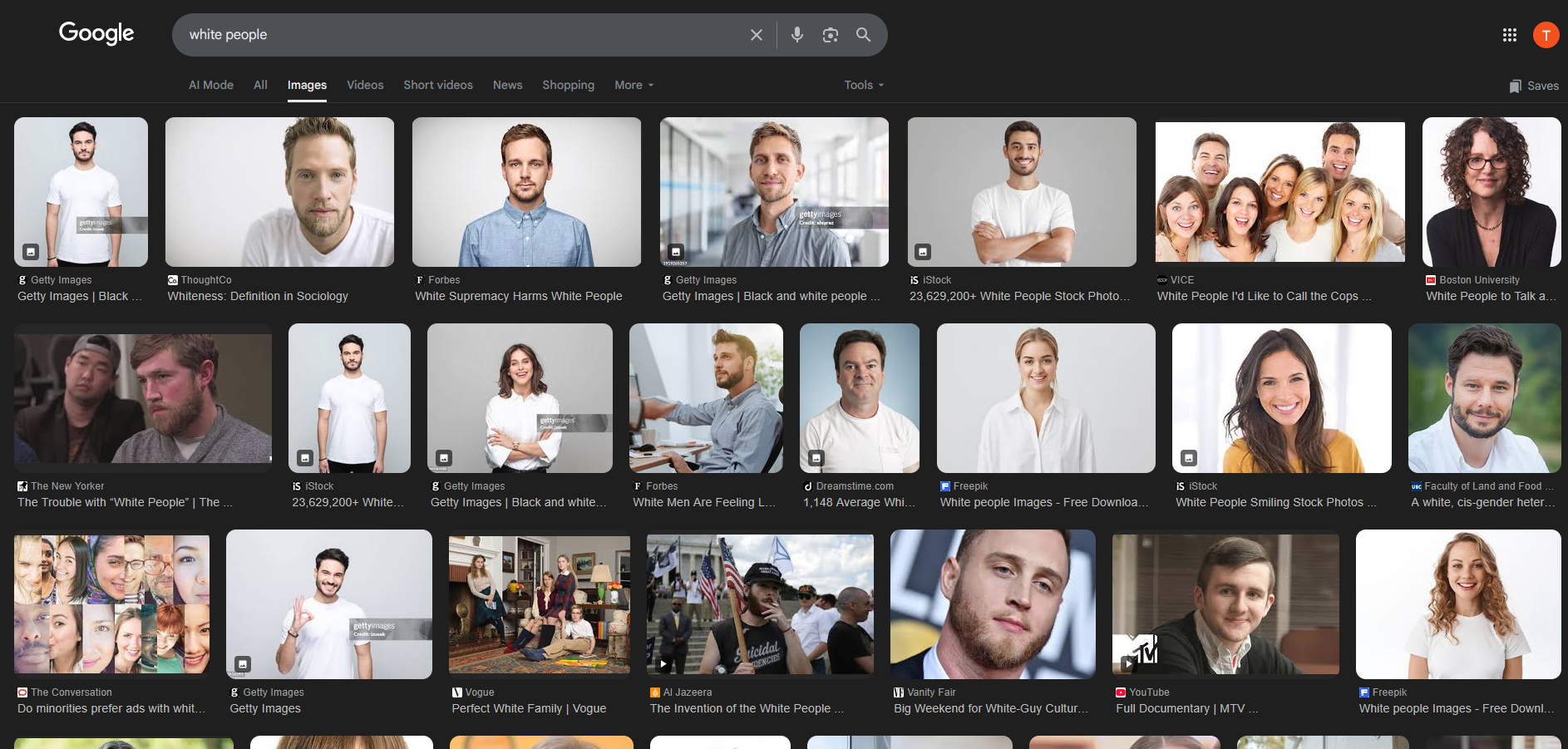Viewport: 1568px width, 749px height.
Task: Expand the More search categories dropdown
Action: pyautogui.click(x=634, y=85)
